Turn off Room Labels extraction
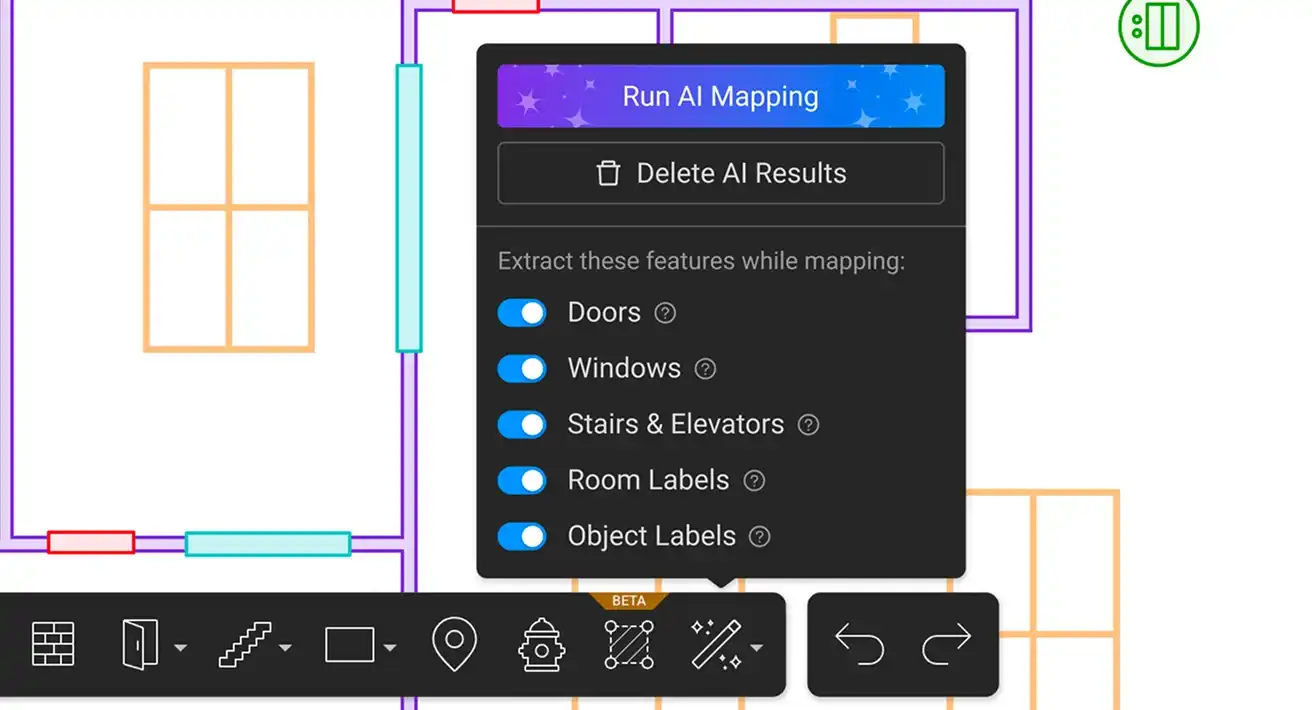Image resolution: width=1312 pixels, height=710 pixels. point(522,481)
